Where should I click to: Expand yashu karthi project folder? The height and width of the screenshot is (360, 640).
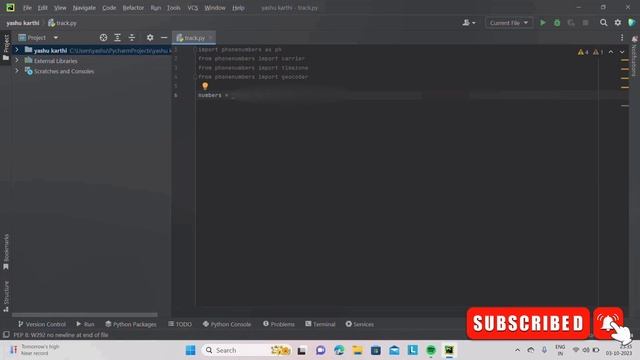[17, 50]
